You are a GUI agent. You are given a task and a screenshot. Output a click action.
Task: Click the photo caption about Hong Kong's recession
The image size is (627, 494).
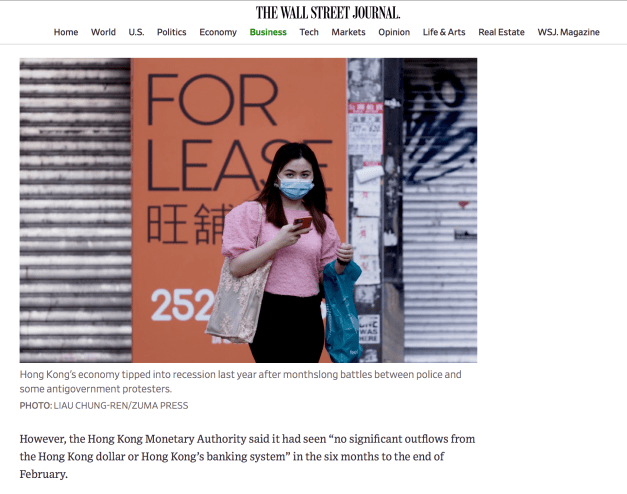pos(240,382)
